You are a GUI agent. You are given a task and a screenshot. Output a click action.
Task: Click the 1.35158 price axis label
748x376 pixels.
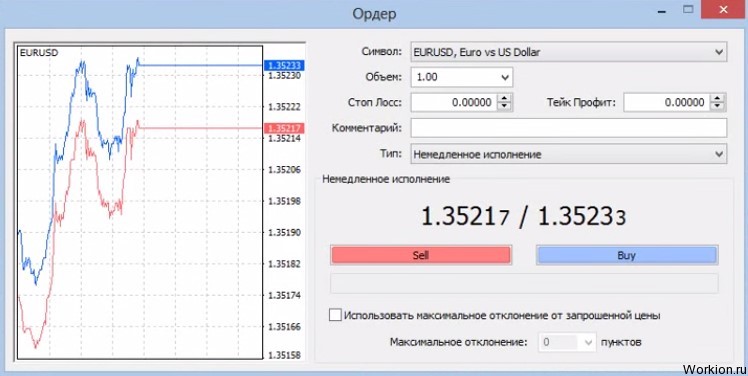(284, 355)
